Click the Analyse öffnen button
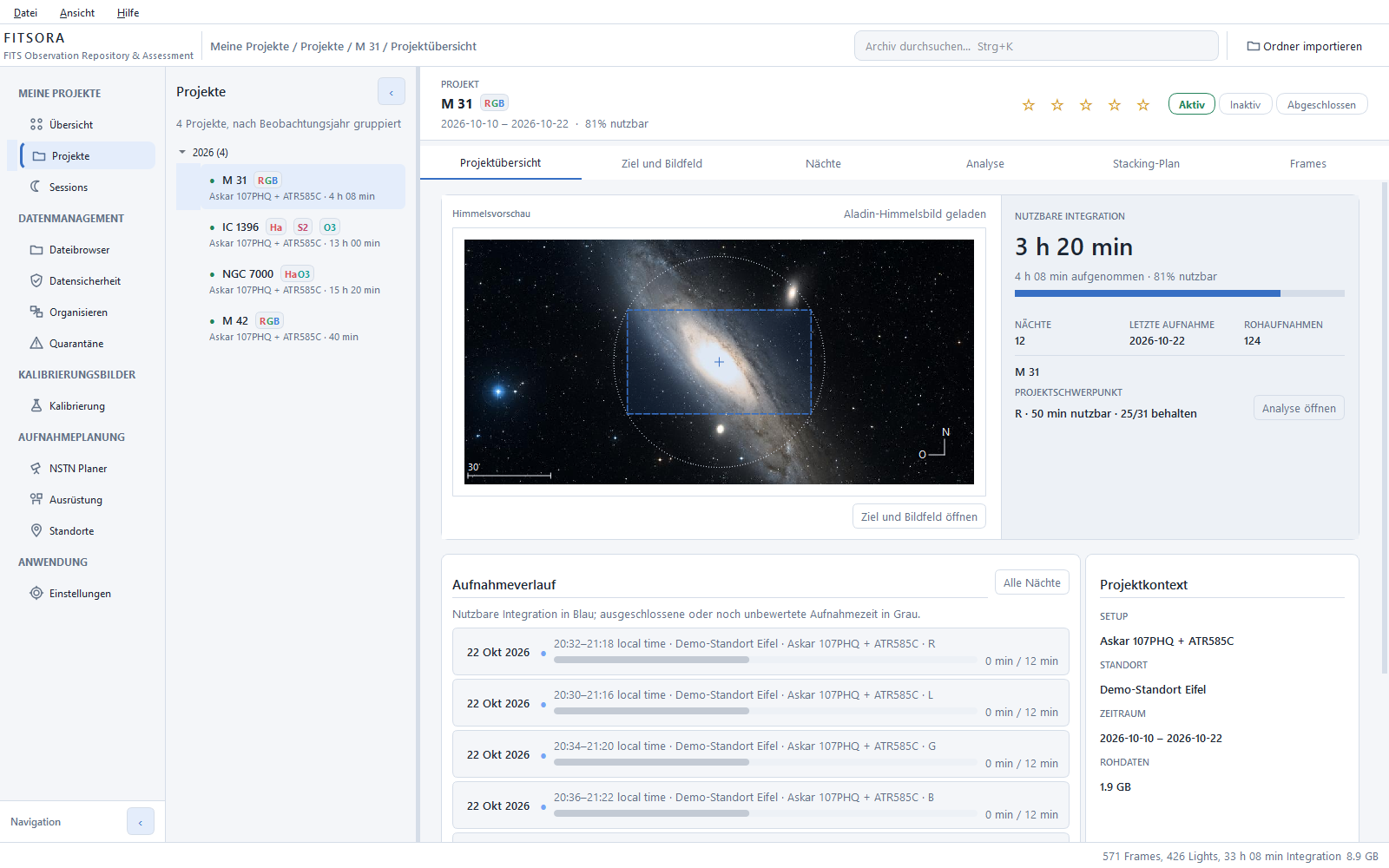Viewport: 1389px width, 868px height. 1299,408
